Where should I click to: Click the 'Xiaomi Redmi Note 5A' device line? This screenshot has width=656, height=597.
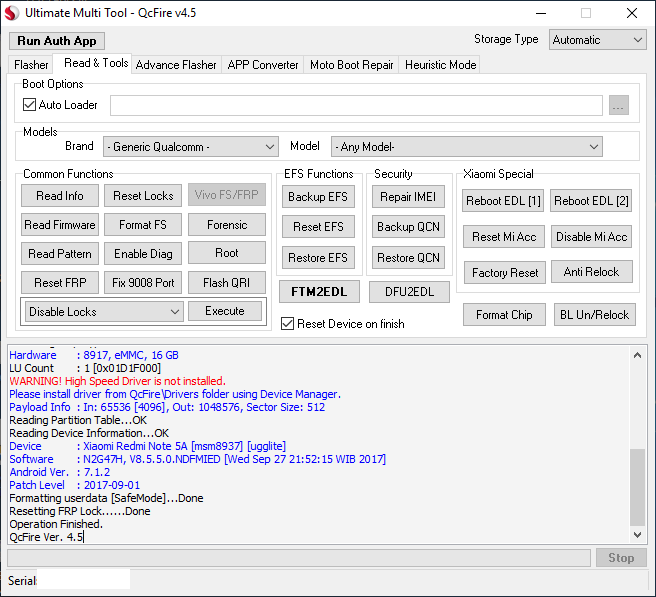point(147,446)
